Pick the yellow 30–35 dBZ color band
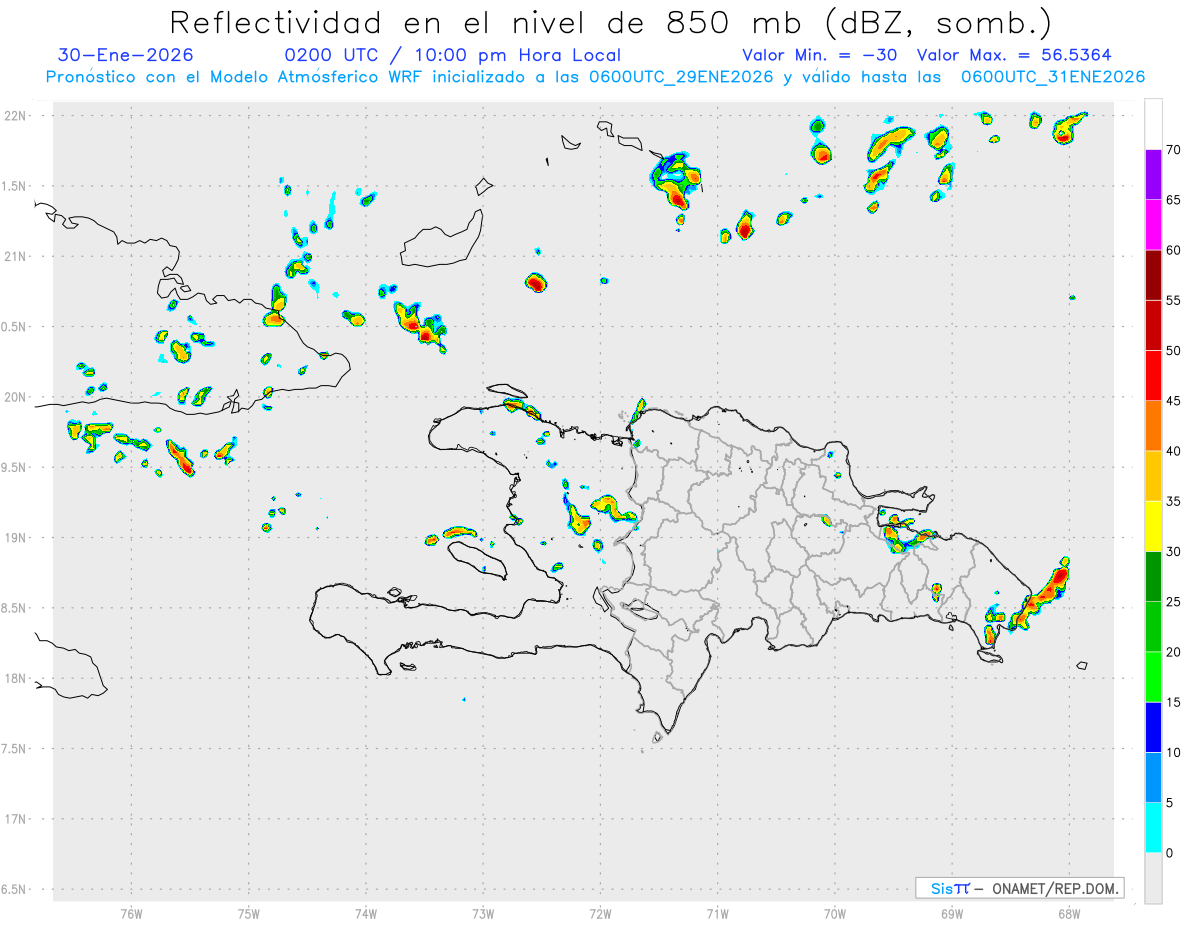The width and height of the screenshot is (1200, 927). [x=1154, y=526]
